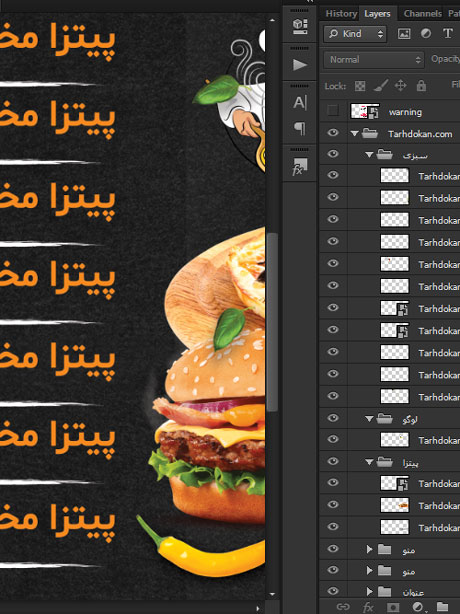Click the lock all padlock icon
This screenshot has height=614, width=460.
click(x=421, y=85)
